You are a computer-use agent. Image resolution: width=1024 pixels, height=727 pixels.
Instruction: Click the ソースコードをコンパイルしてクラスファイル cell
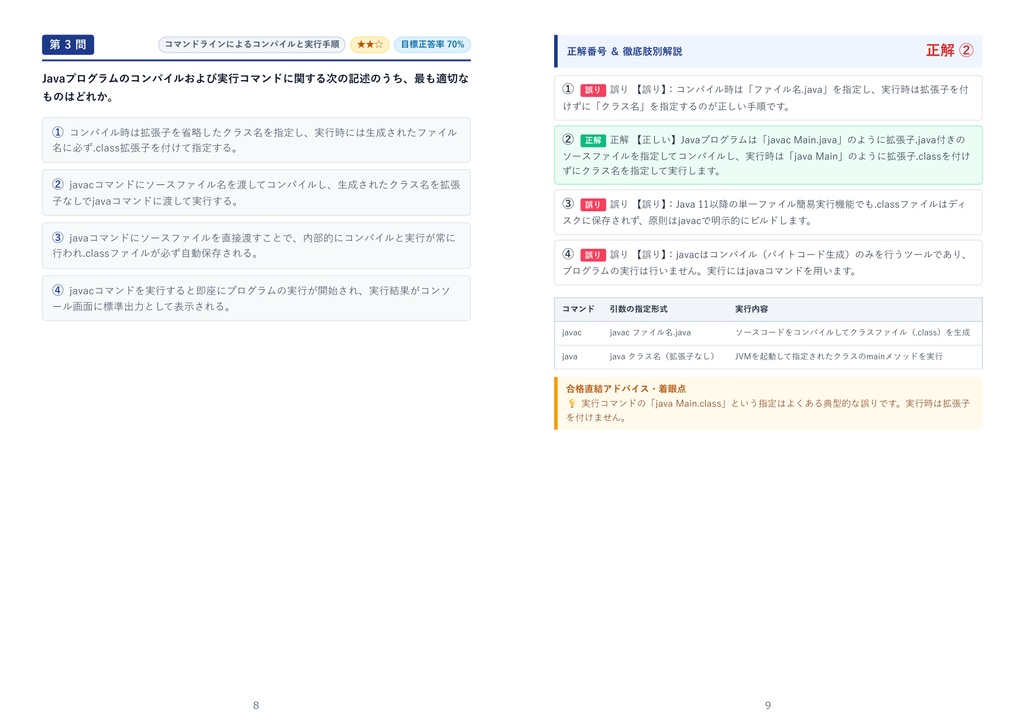[x=852, y=332]
